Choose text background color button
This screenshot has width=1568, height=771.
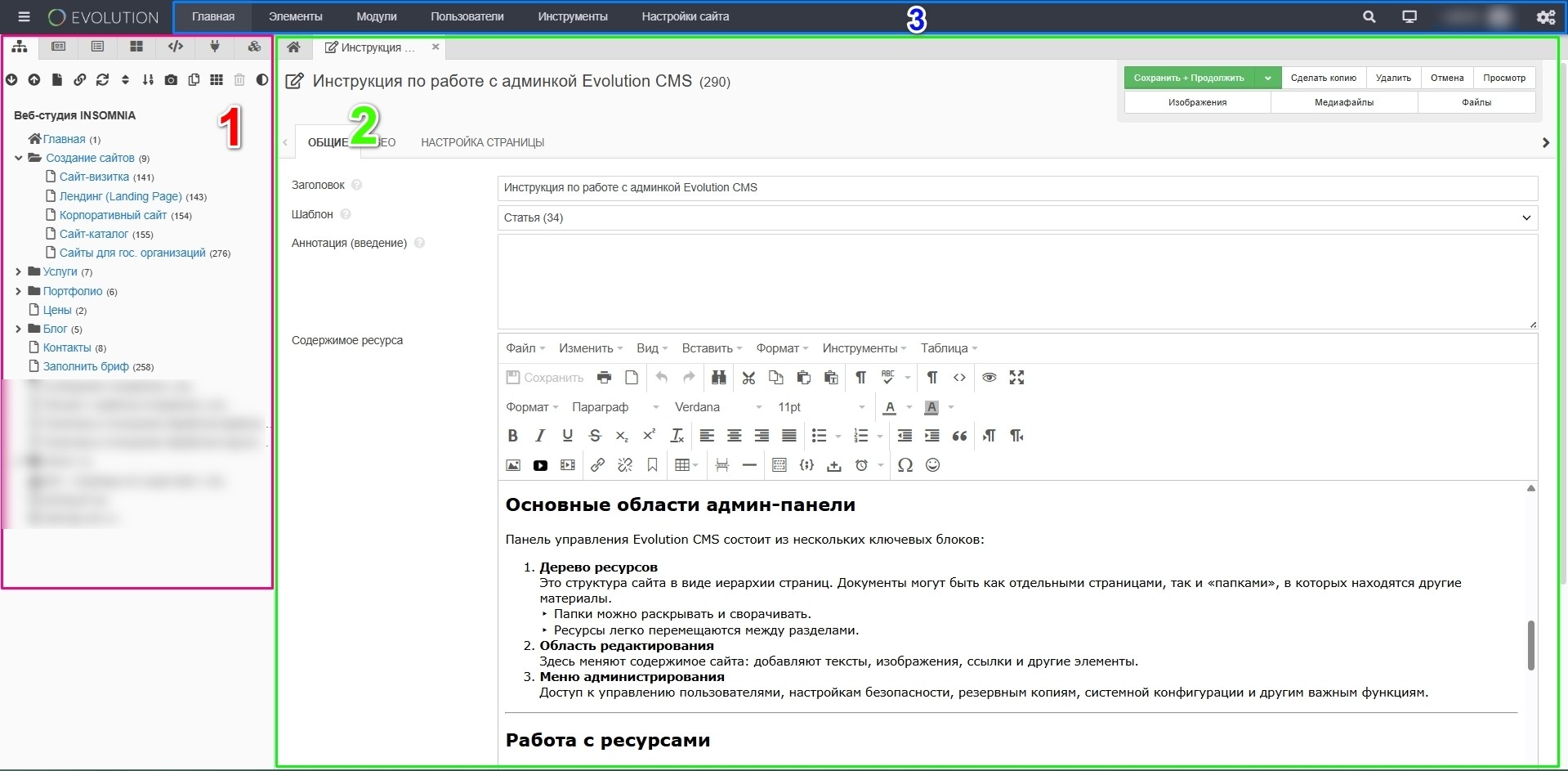click(x=931, y=407)
